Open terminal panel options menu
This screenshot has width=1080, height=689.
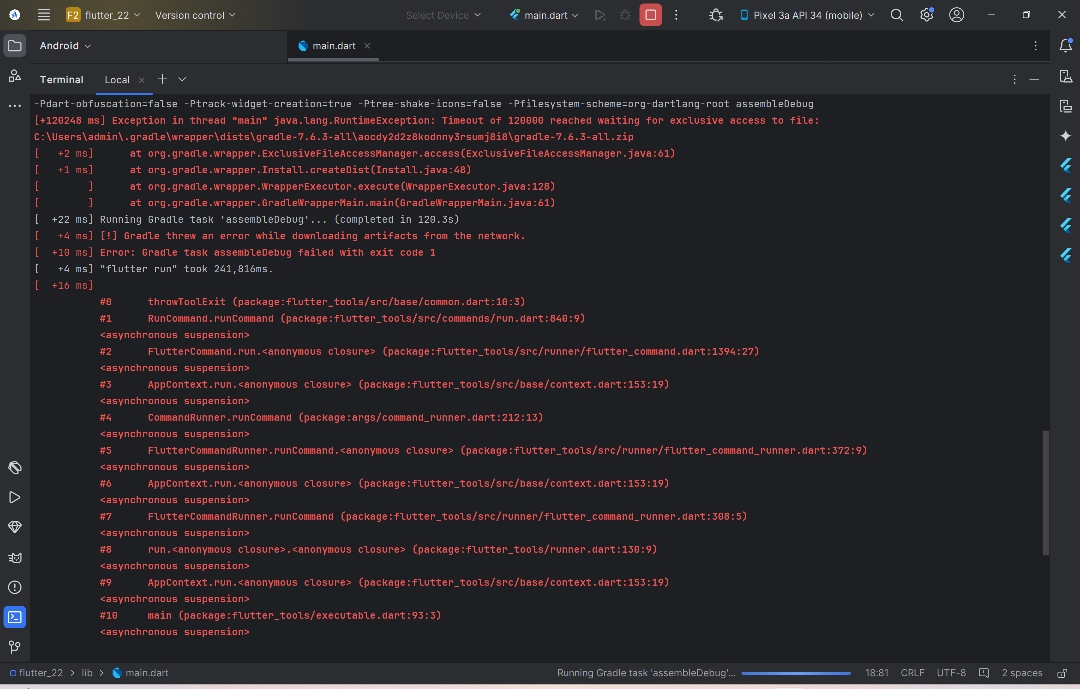click(x=1014, y=79)
